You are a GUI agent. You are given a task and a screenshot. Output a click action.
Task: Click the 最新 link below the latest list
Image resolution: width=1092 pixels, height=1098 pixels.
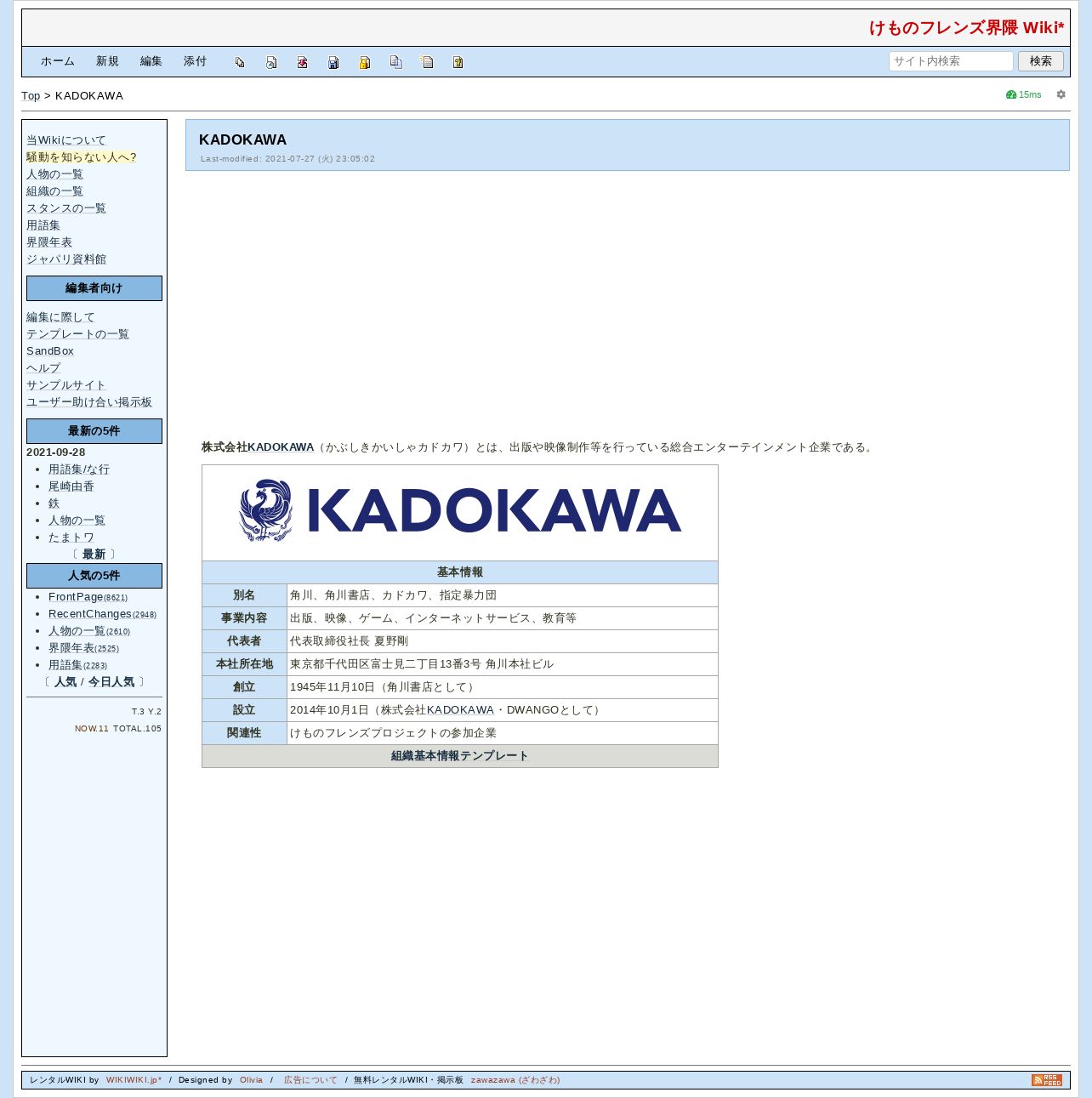[94, 555]
